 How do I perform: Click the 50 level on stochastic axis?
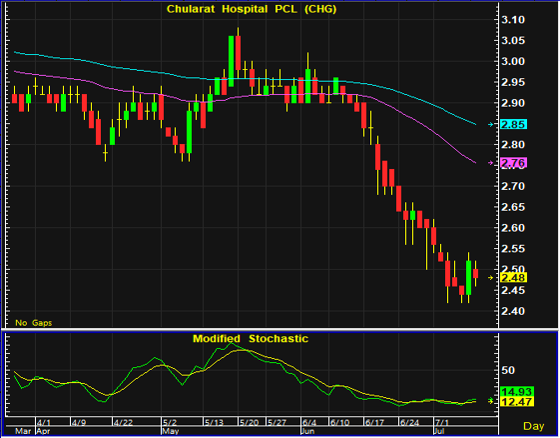tap(508, 370)
